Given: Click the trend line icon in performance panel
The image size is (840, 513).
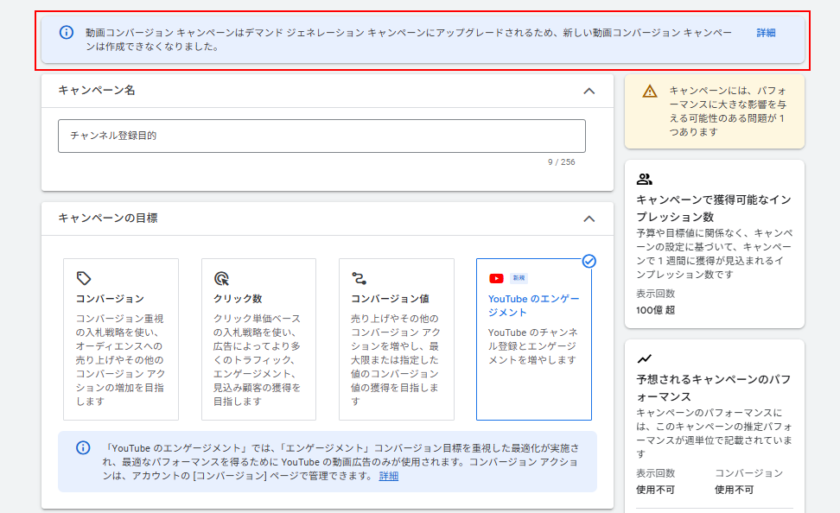Looking at the screenshot, I should point(644,358).
